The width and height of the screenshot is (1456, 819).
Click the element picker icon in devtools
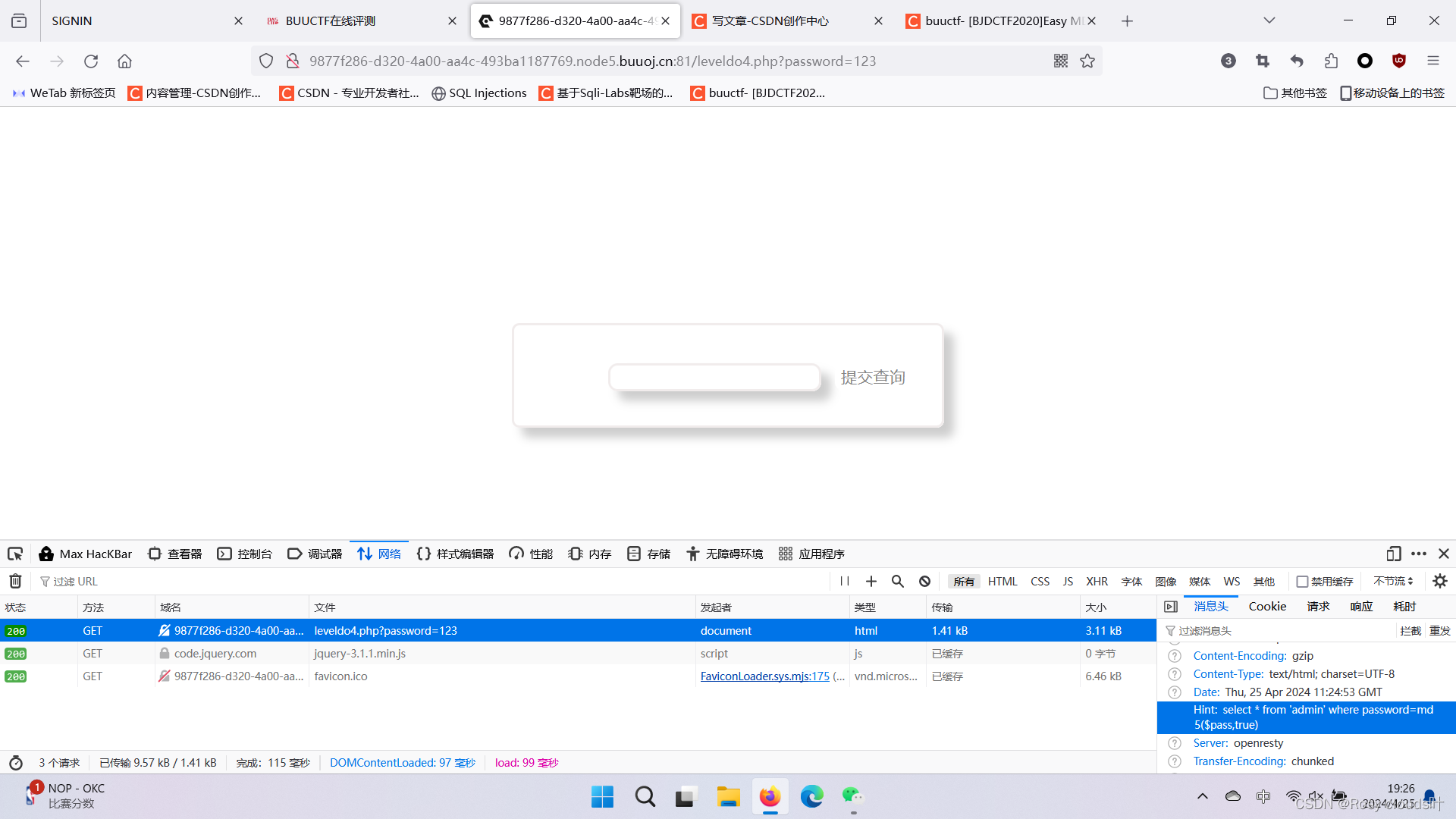15,554
